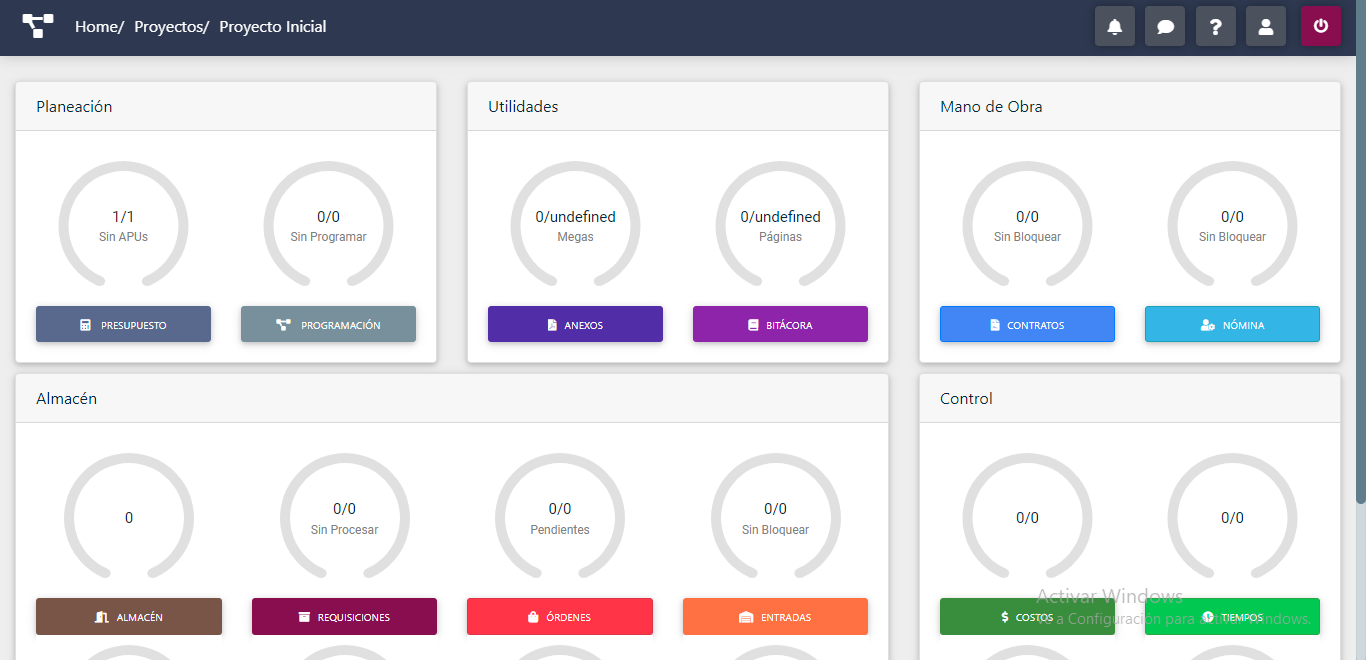Open the chat messages icon
1366x660 pixels.
1165,27
